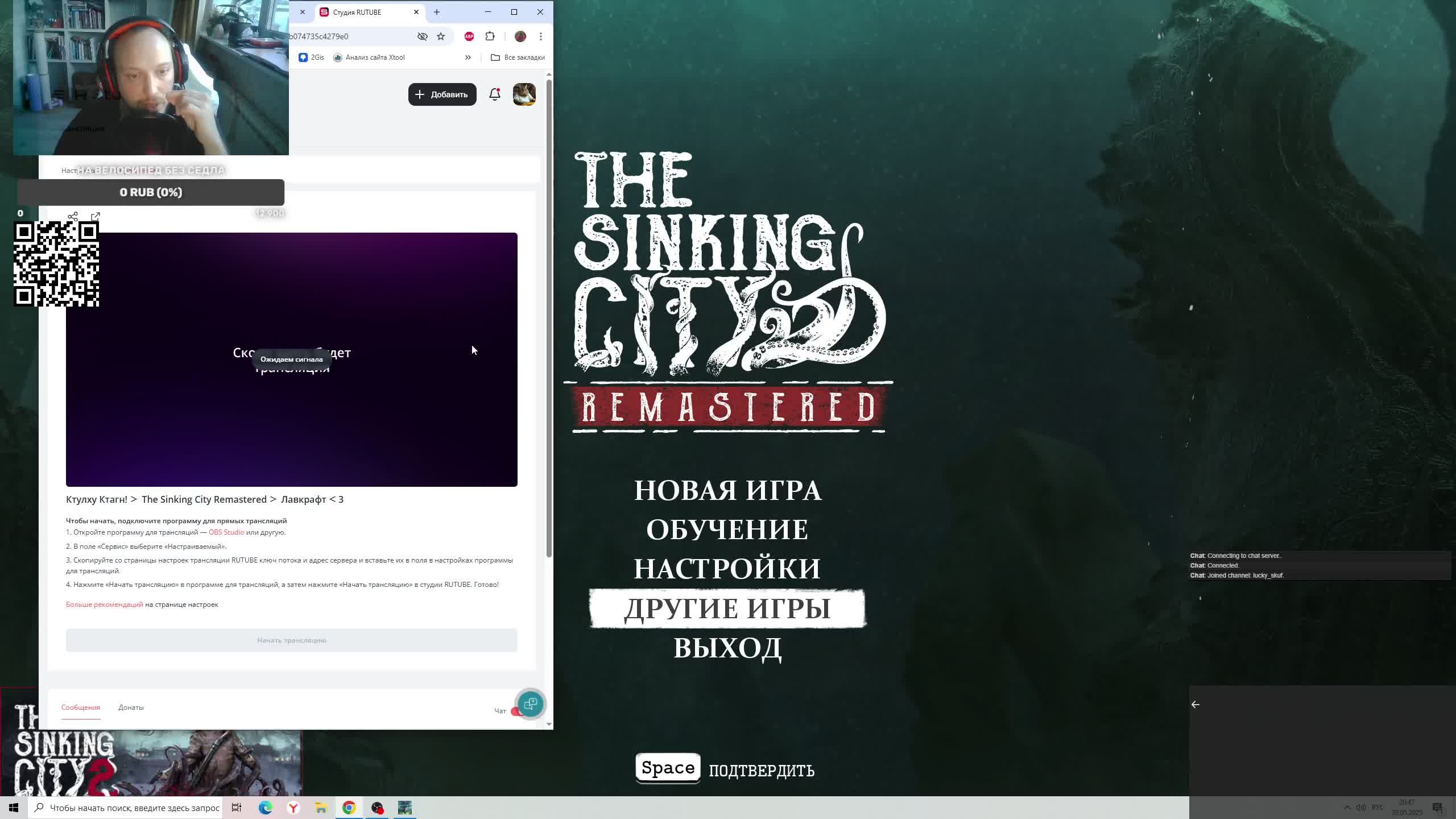Image resolution: width=1456 pixels, height=819 pixels.
Task: Switch to the Студия RUTUBE tab
Action: (369, 12)
